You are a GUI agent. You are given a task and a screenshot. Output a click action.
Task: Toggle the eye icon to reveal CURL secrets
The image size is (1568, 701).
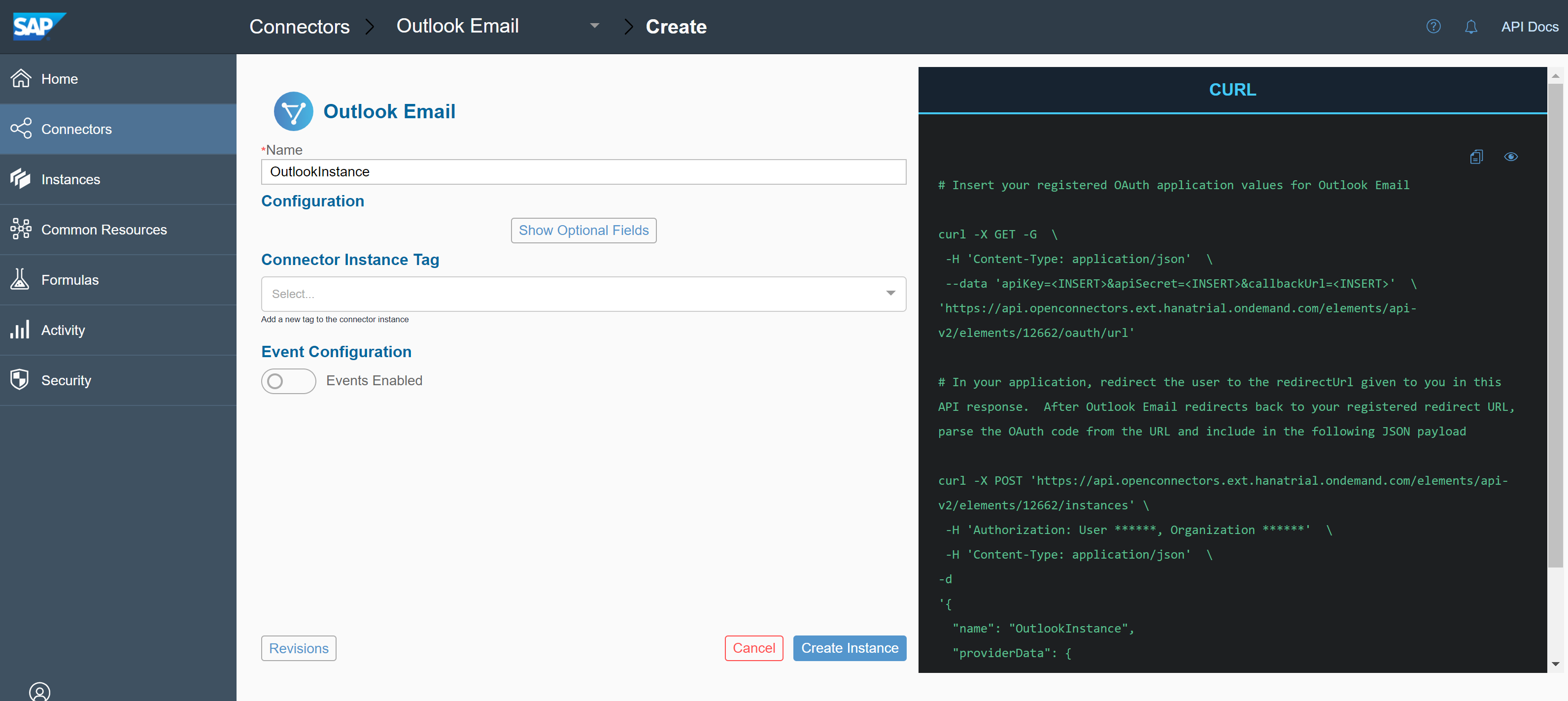tap(1510, 157)
